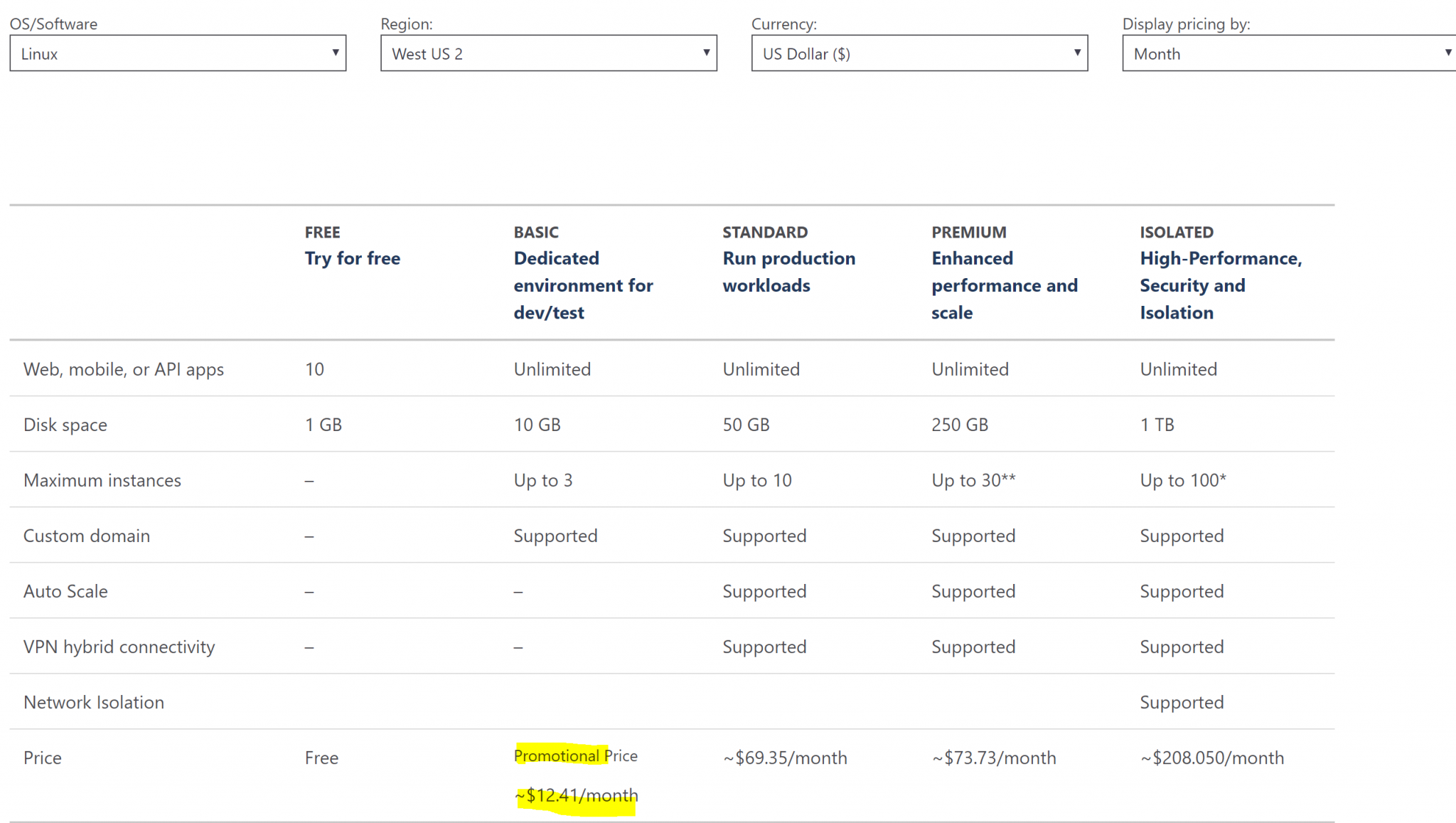Open the Region dropdown showing West US 2
1456x823 pixels.
click(547, 53)
